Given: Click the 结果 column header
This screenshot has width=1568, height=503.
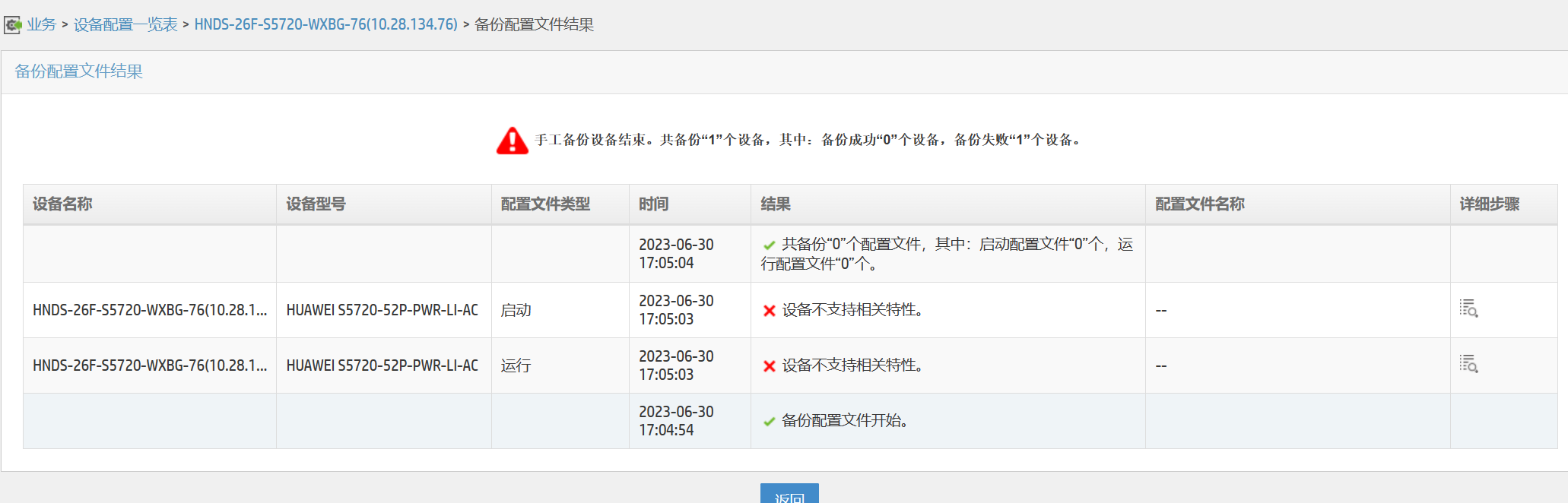Looking at the screenshot, I should pos(776,204).
